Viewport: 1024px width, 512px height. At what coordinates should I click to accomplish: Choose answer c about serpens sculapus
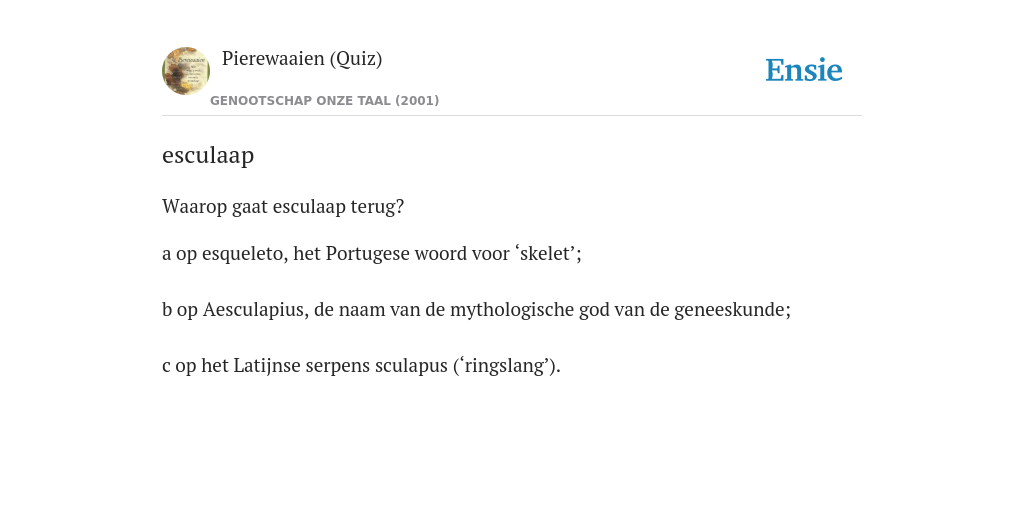pyautogui.click(x=361, y=366)
